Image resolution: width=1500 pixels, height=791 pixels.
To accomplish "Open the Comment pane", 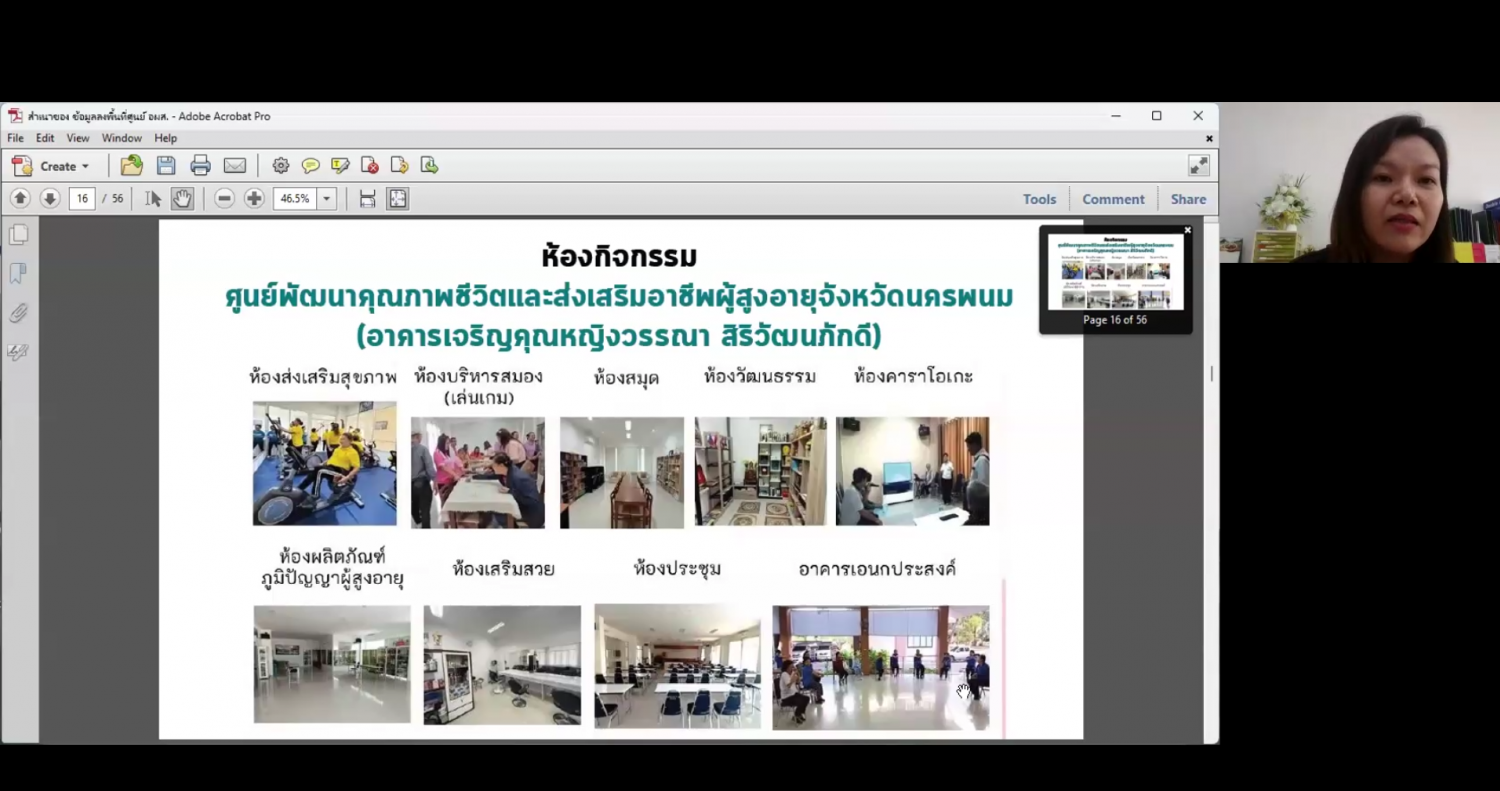I will pos(1113,199).
